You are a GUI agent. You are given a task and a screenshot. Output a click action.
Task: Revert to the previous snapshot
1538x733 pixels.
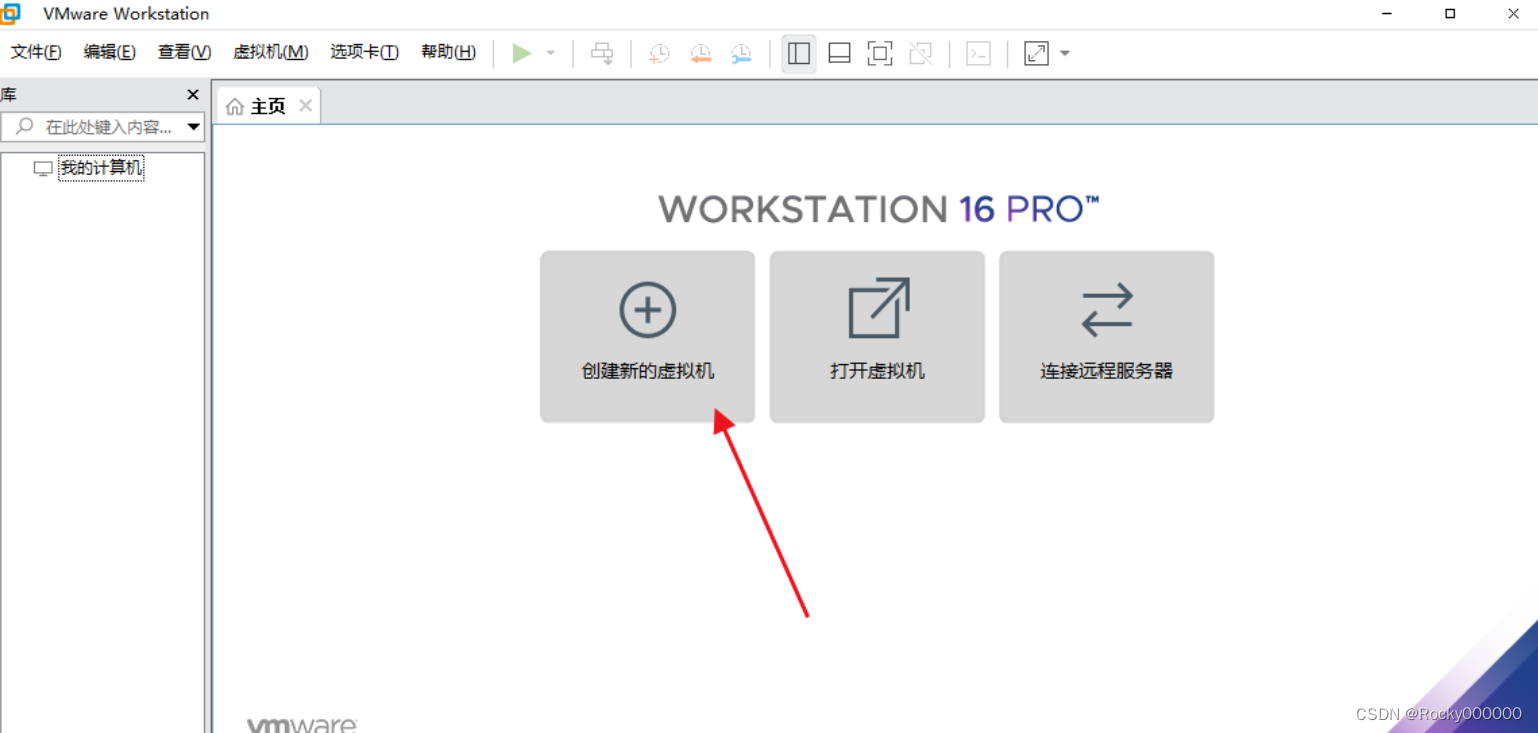coord(700,53)
